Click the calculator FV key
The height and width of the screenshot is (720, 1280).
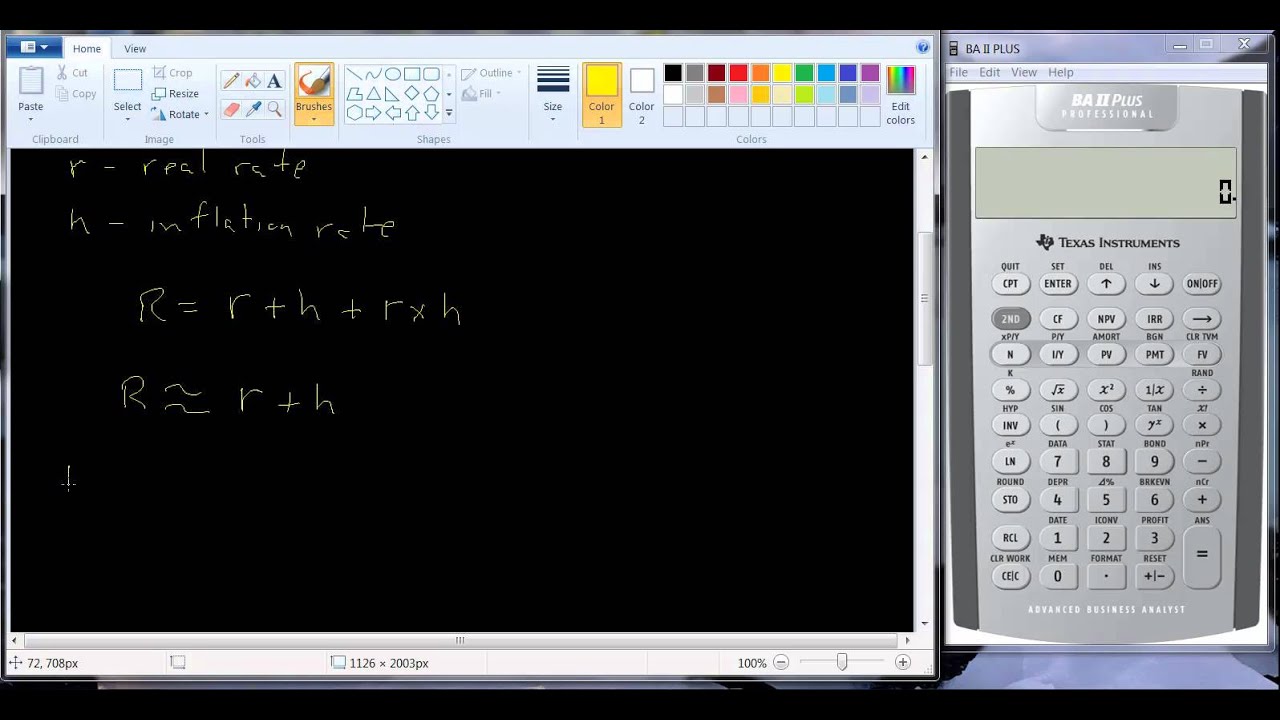click(1202, 355)
